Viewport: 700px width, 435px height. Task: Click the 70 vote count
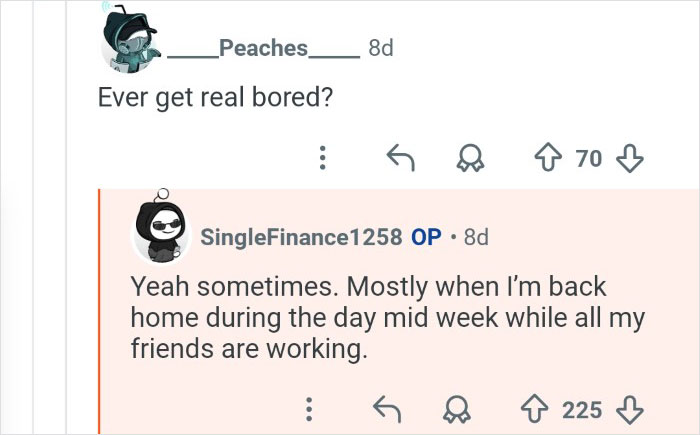pos(589,157)
